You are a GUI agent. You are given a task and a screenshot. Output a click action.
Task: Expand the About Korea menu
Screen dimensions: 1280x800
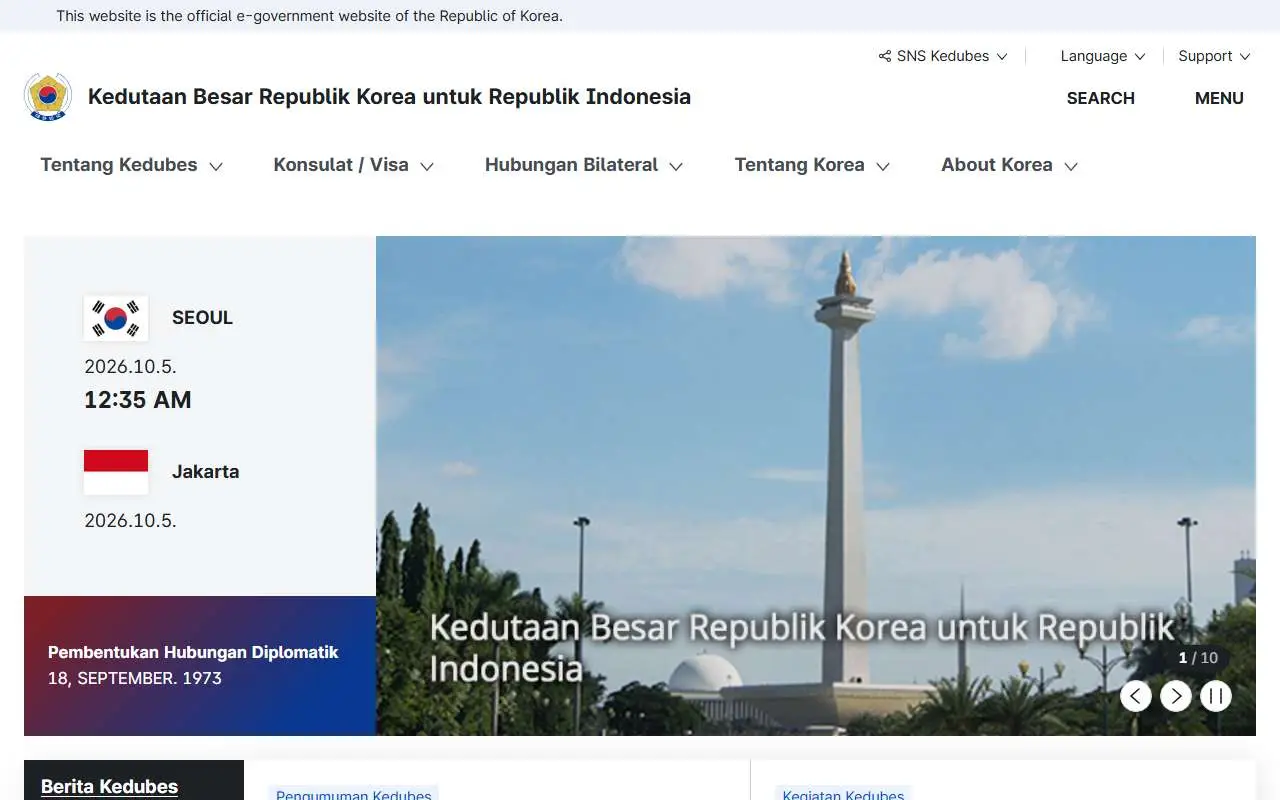1010,165
